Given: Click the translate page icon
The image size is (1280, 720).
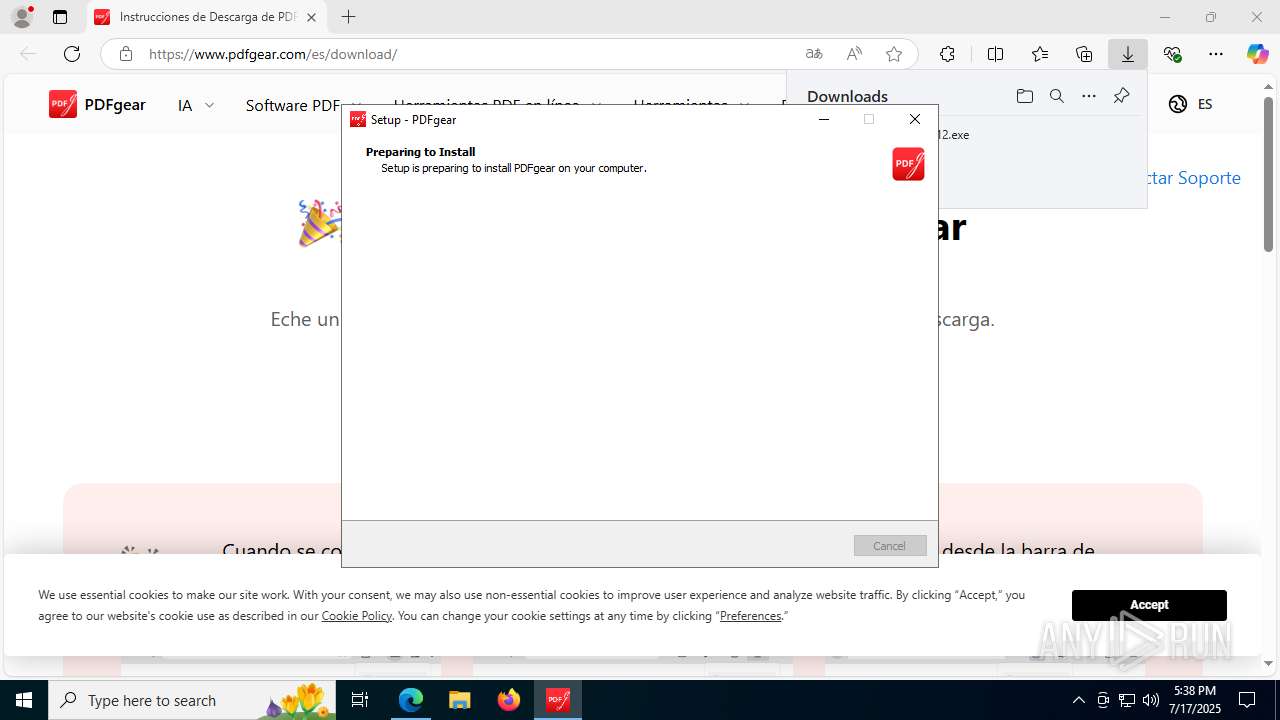Looking at the screenshot, I should click(x=814, y=54).
